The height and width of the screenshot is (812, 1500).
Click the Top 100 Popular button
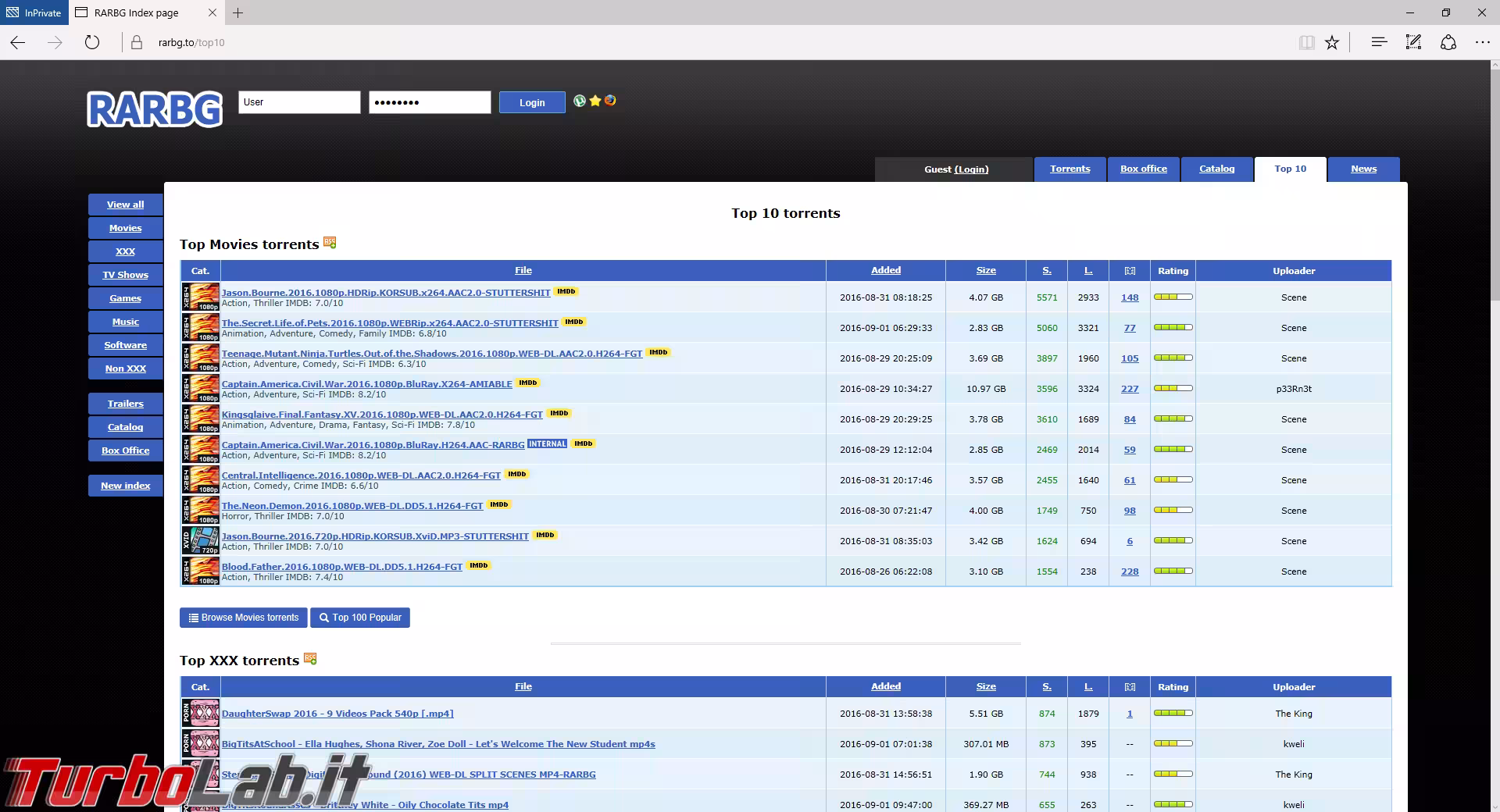360,618
